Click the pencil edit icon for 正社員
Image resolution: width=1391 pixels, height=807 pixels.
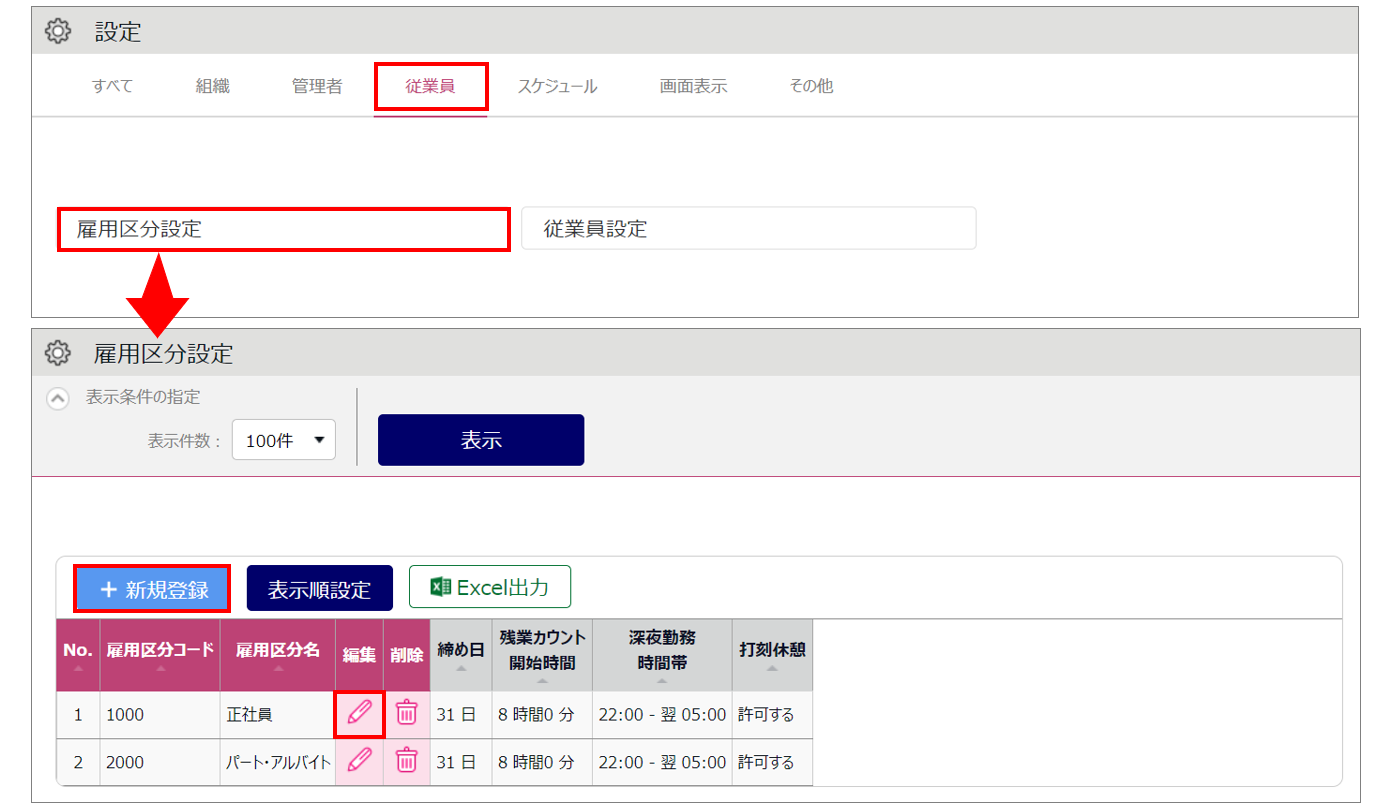[359, 714]
